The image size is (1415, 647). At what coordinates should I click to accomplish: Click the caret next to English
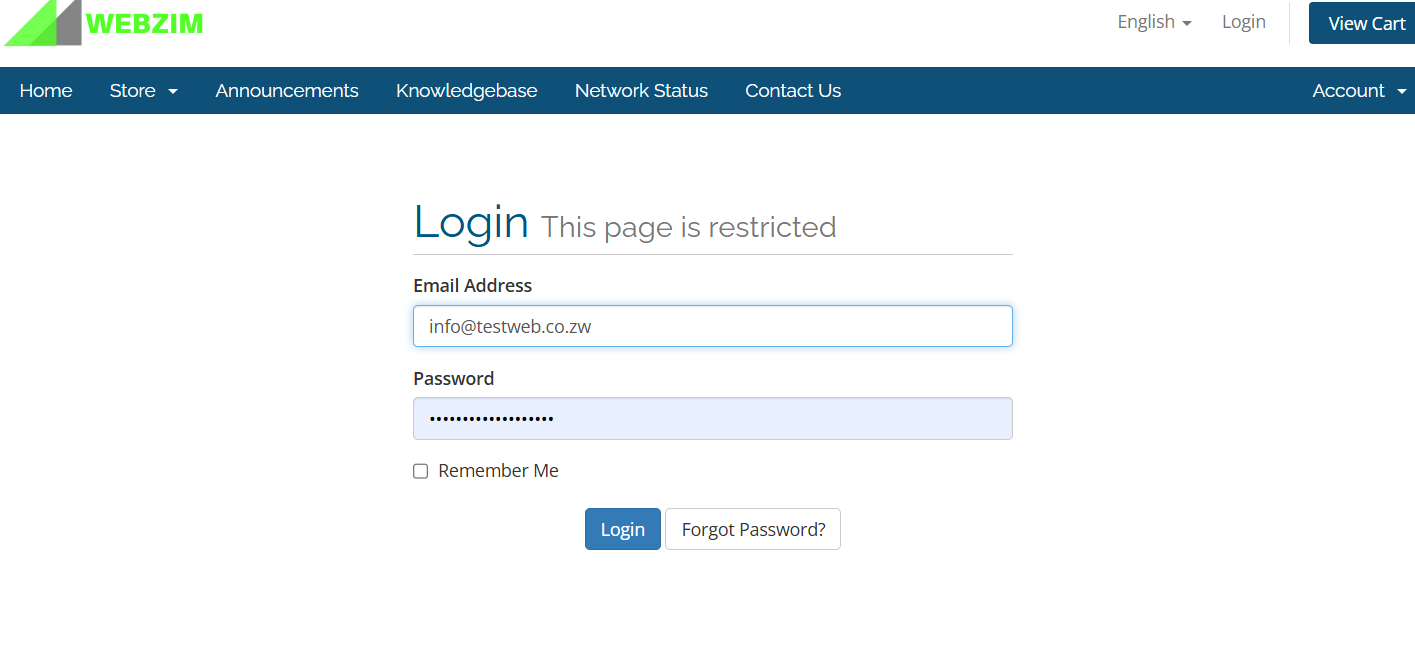coord(1187,23)
